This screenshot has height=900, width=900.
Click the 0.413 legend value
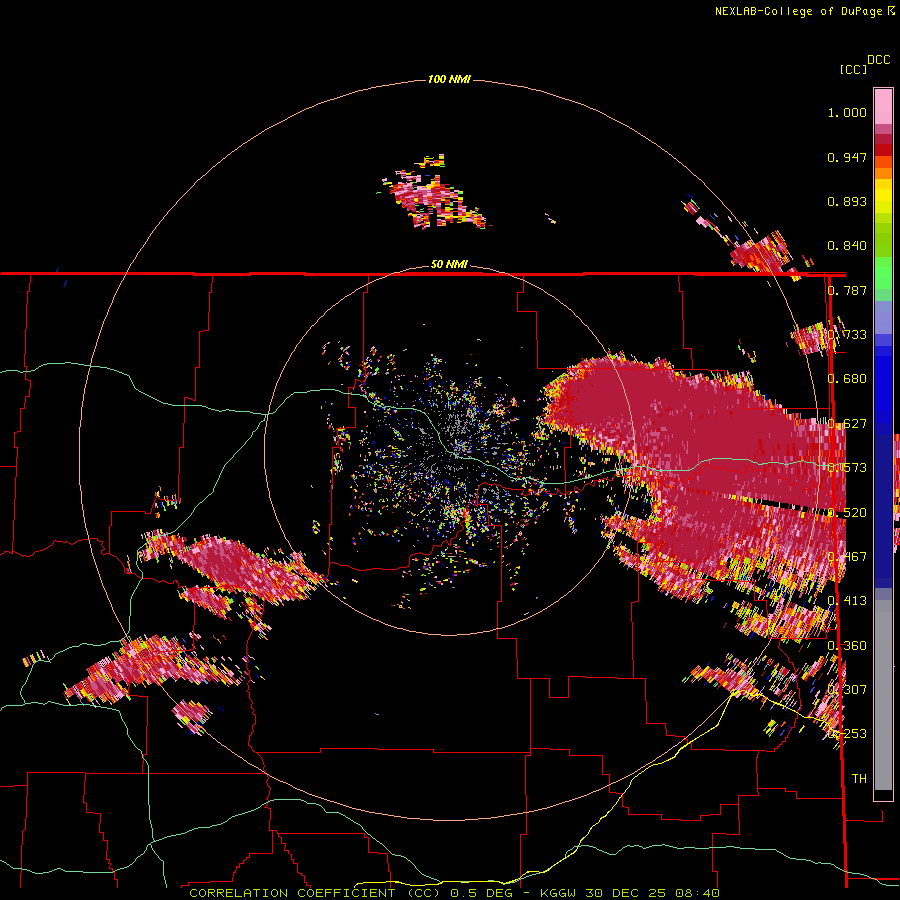coord(847,601)
